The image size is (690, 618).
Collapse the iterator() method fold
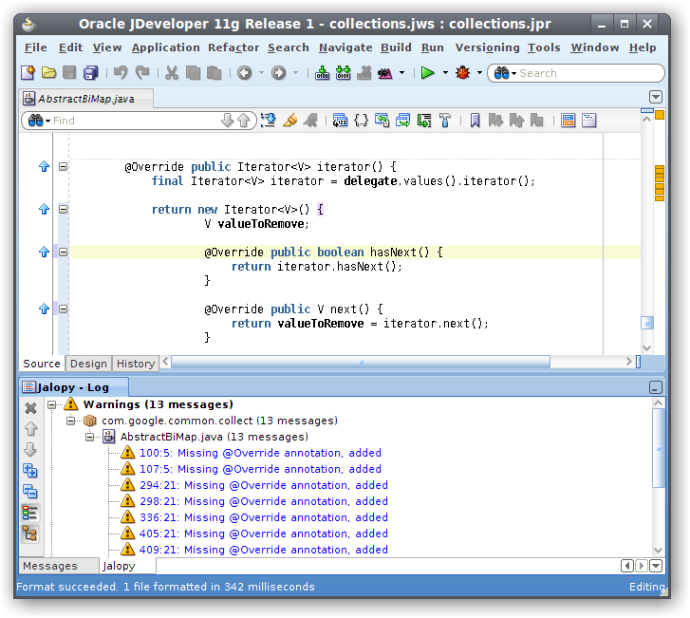coord(63,166)
